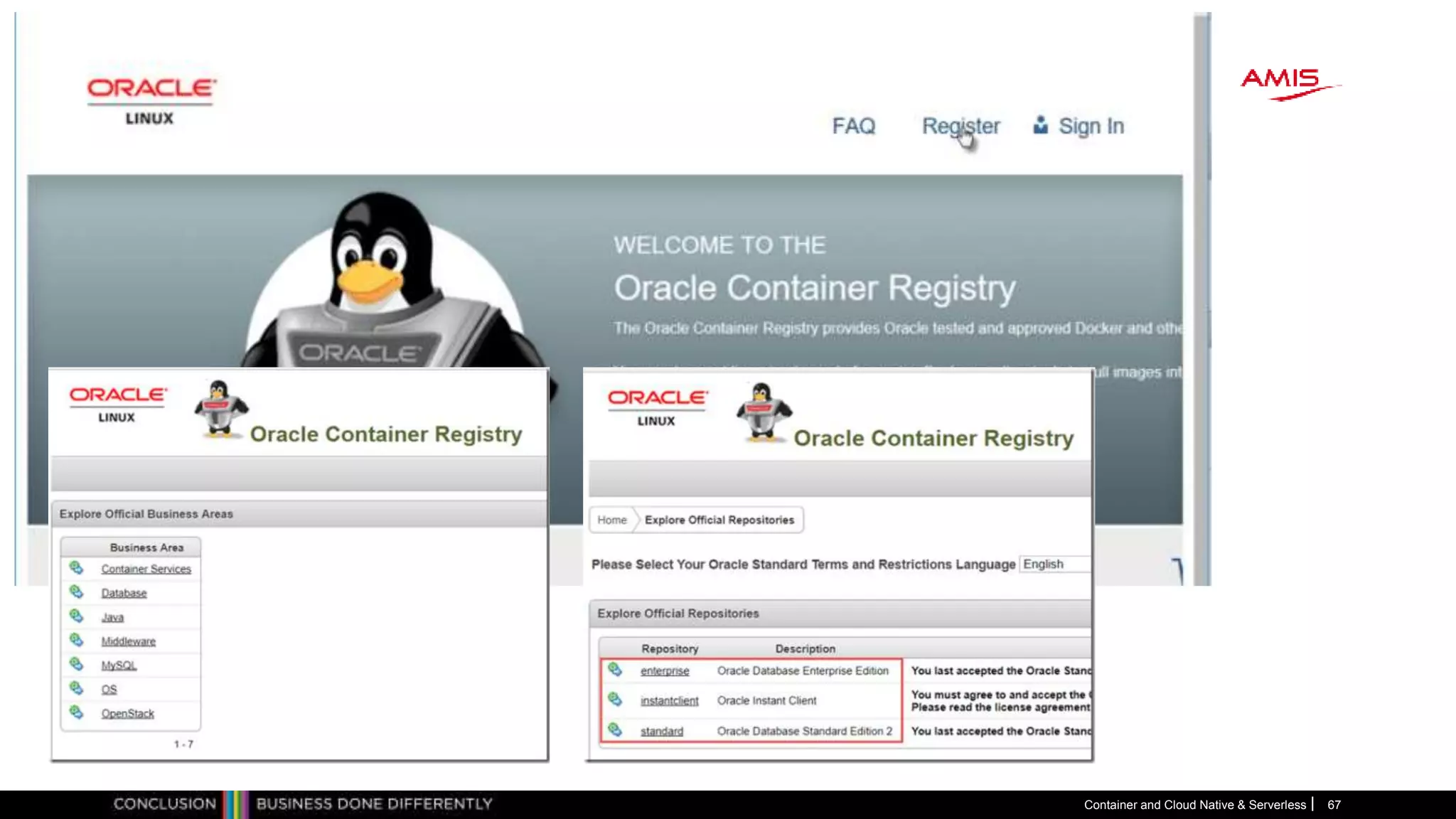This screenshot has height=819, width=1456.
Task: Open the FAQ link
Action: [854, 126]
